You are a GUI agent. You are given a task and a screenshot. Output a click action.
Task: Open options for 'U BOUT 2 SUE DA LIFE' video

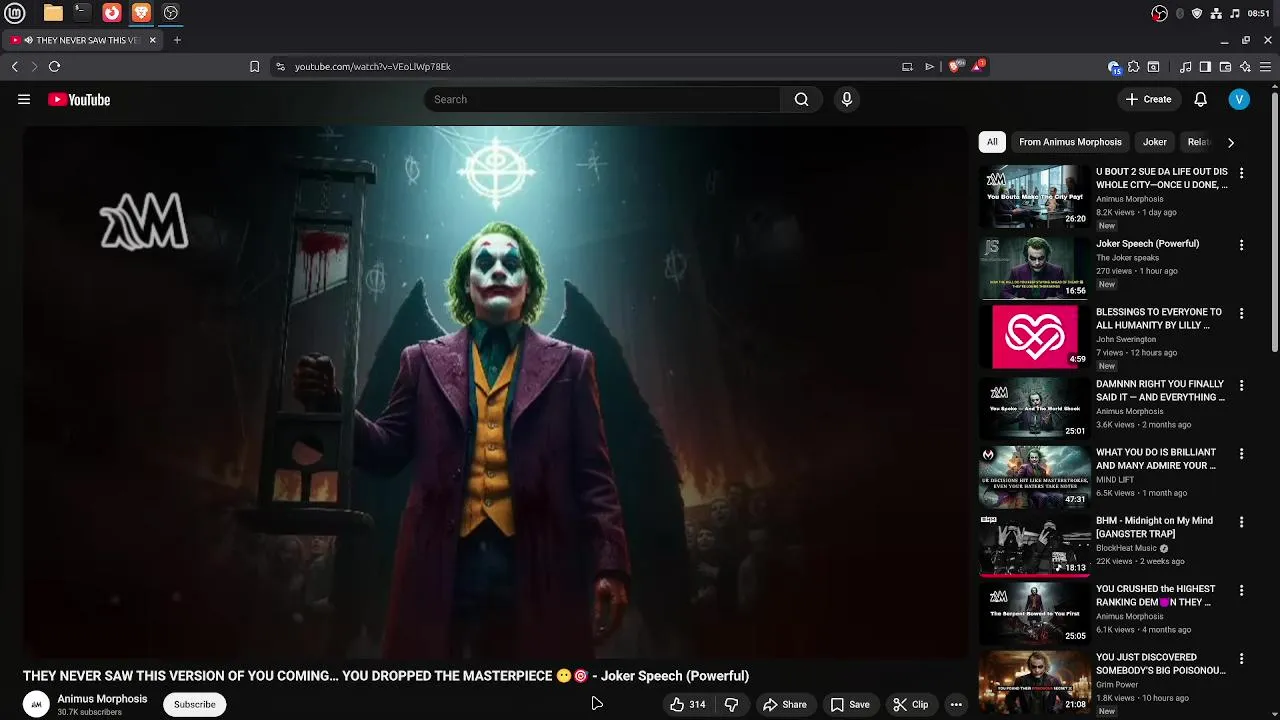[x=1241, y=173]
